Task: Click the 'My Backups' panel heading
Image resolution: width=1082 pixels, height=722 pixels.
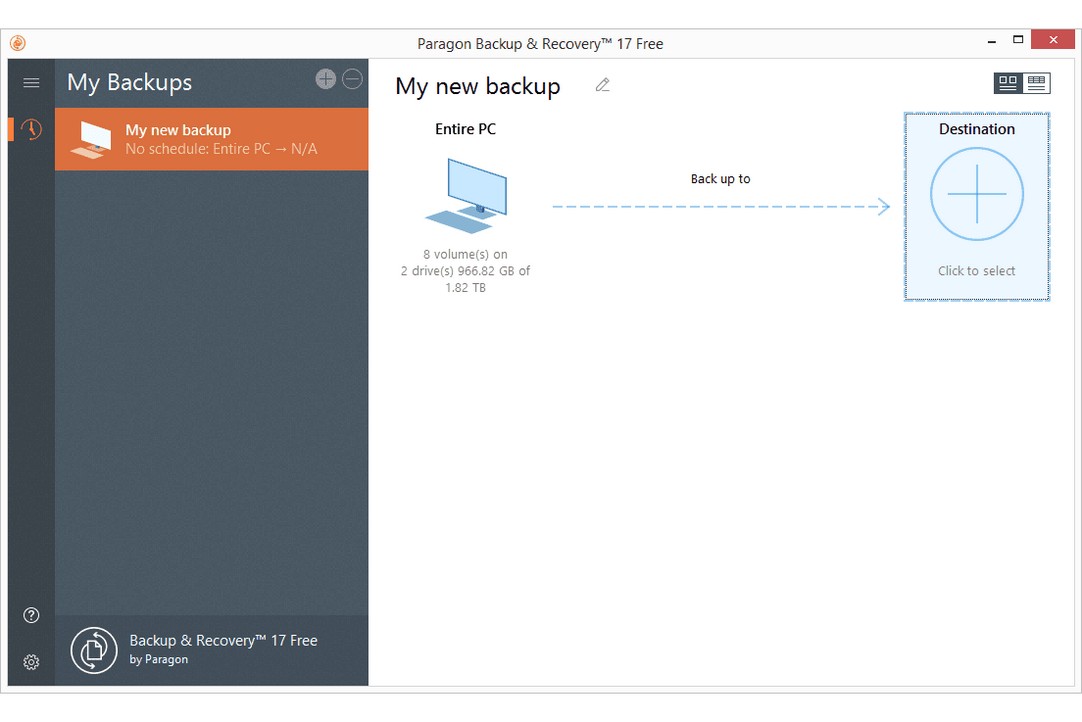Action: (x=130, y=83)
